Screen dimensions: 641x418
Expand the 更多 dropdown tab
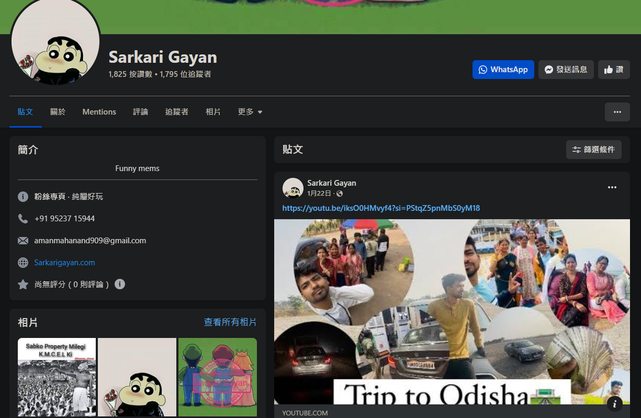pyautogui.click(x=250, y=112)
